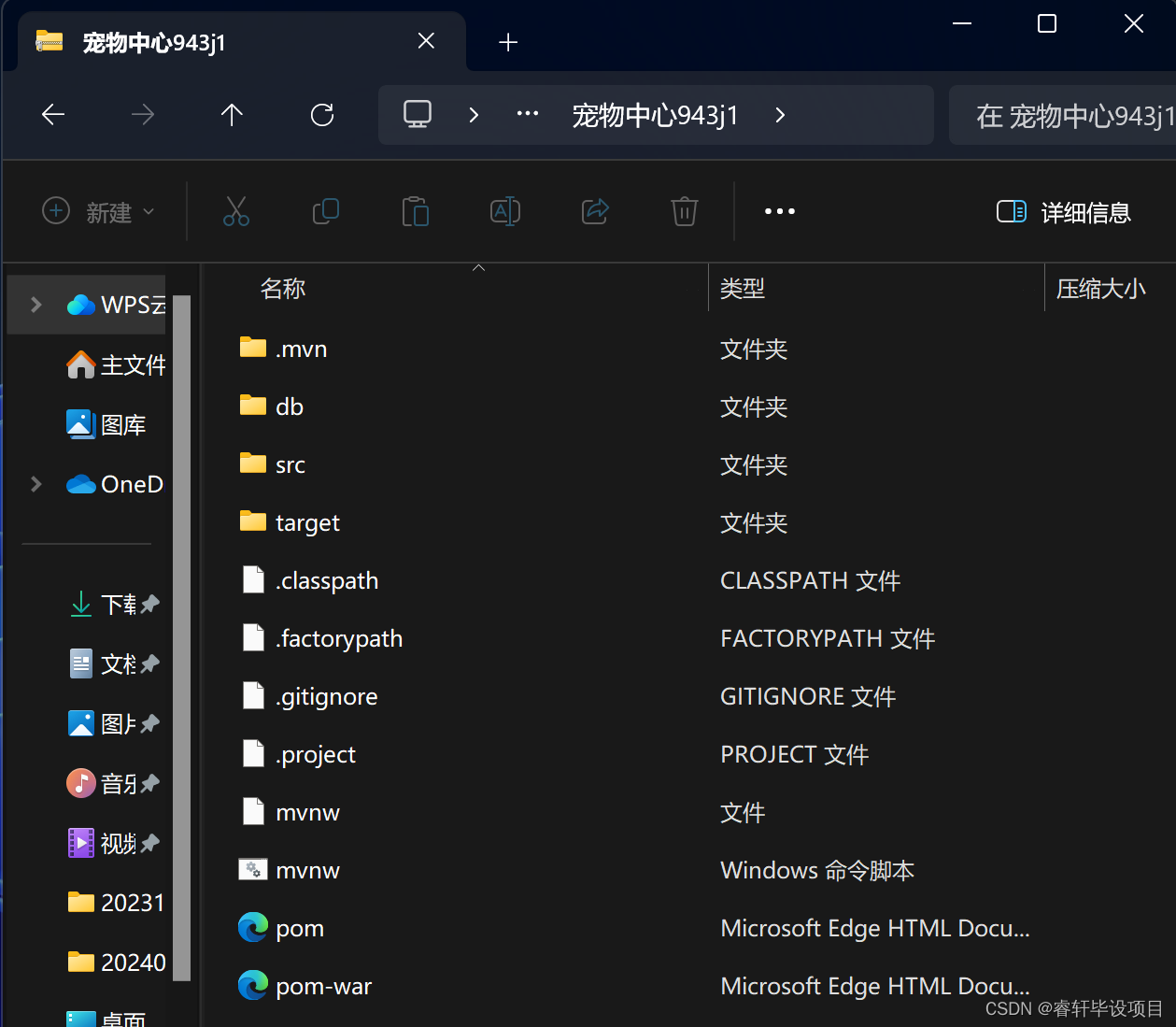Screen dimensions: 1176x1027
Task: Open the 20231 folder in sidebar
Action: 117,903
